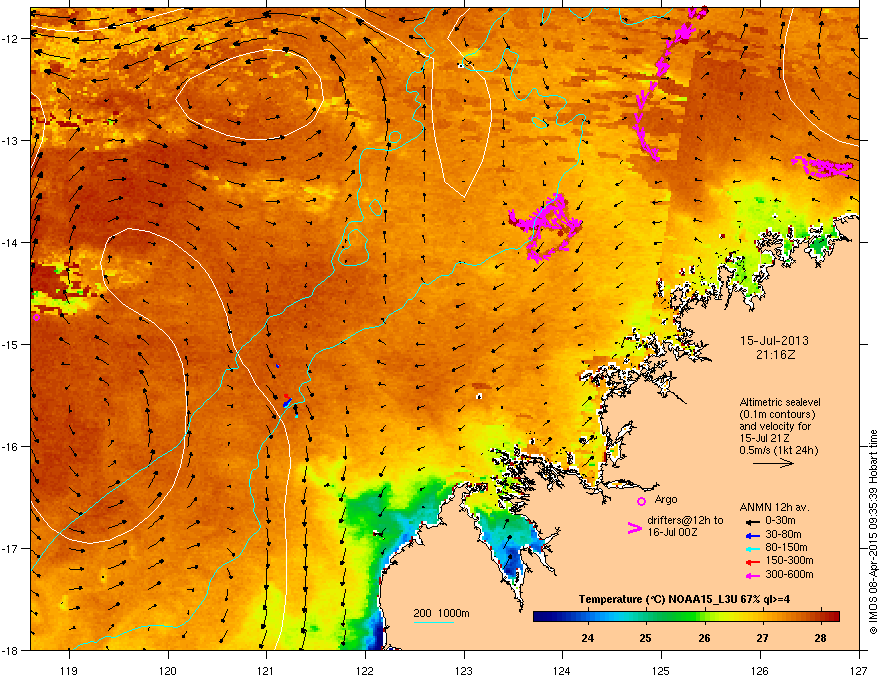Click the longitude axis label '125'
Screen dimensions: 880x680
(661, 671)
